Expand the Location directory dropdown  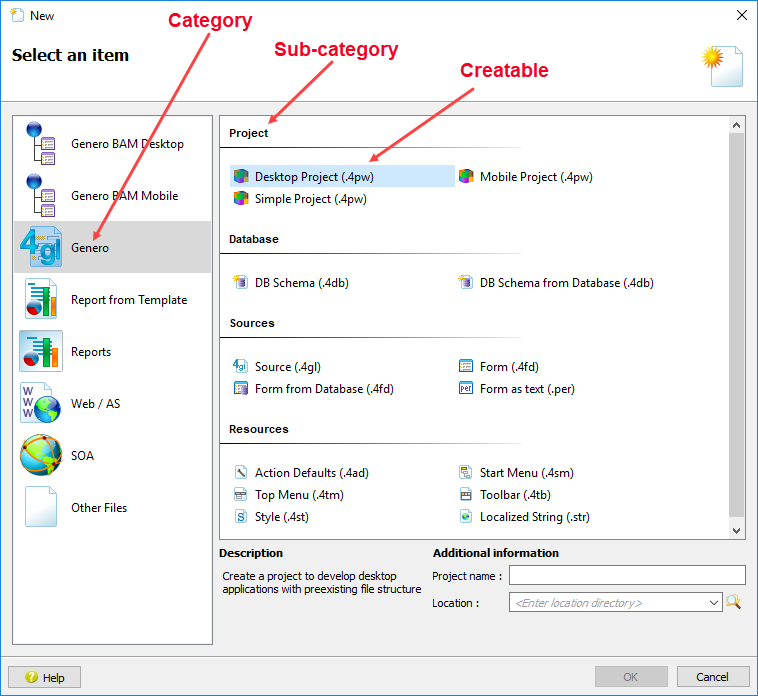(713, 603)
